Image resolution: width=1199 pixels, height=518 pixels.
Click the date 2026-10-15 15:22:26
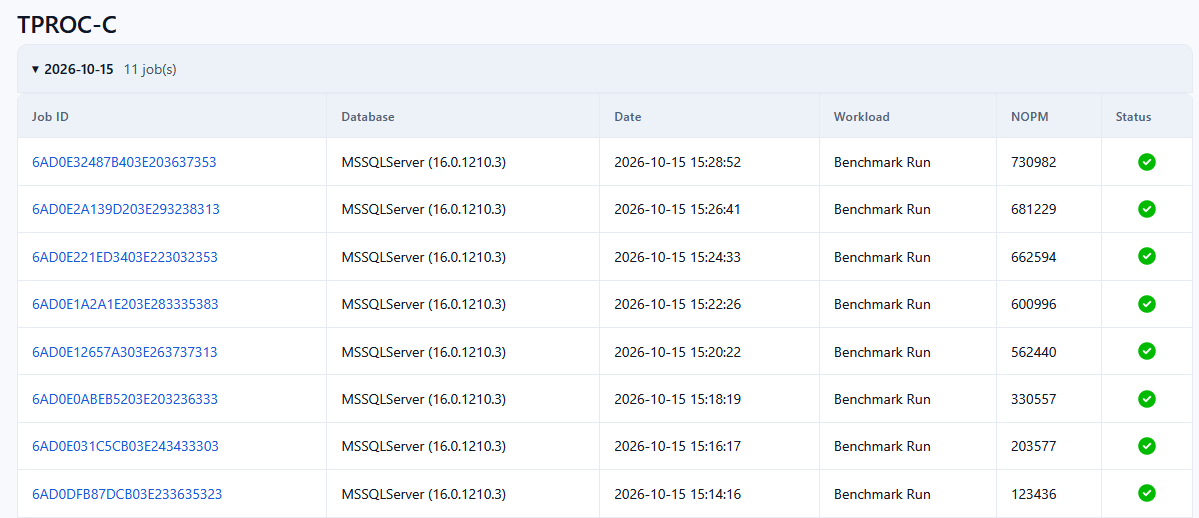[677, 304]
